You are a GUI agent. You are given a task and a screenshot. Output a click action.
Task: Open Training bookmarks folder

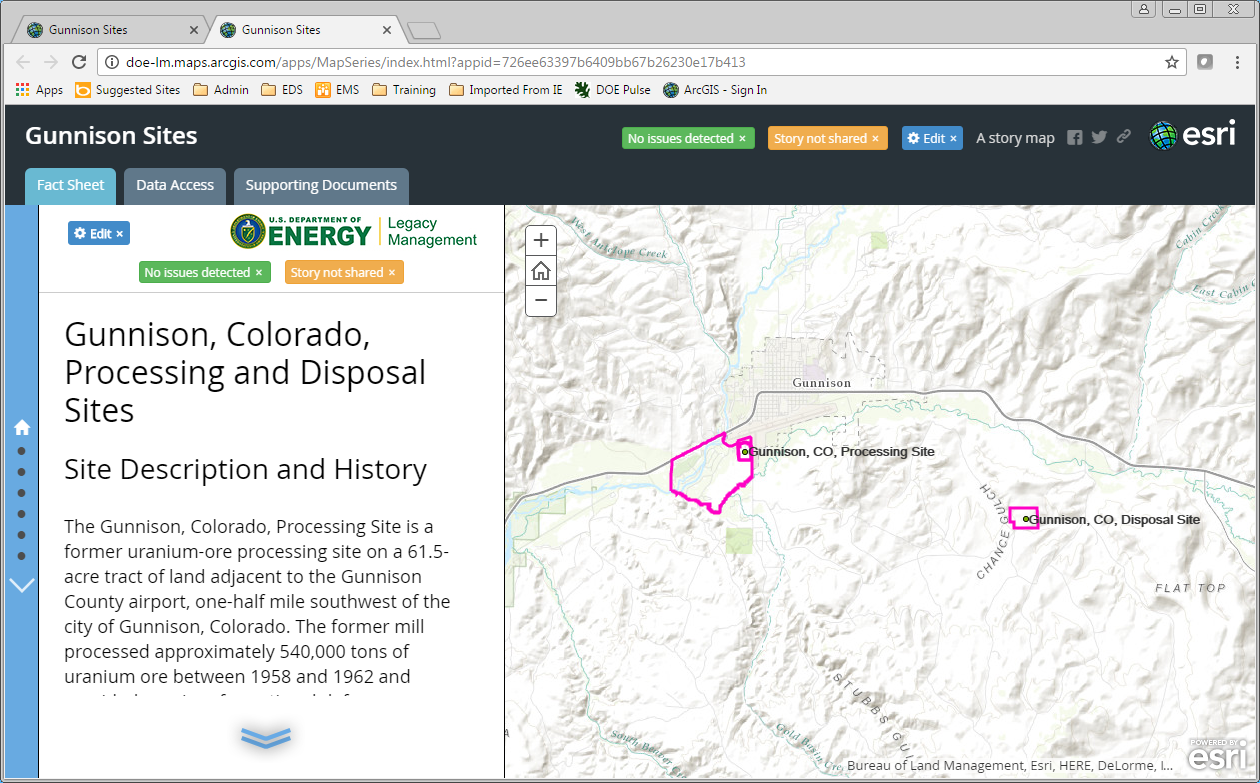coord(404,90)
